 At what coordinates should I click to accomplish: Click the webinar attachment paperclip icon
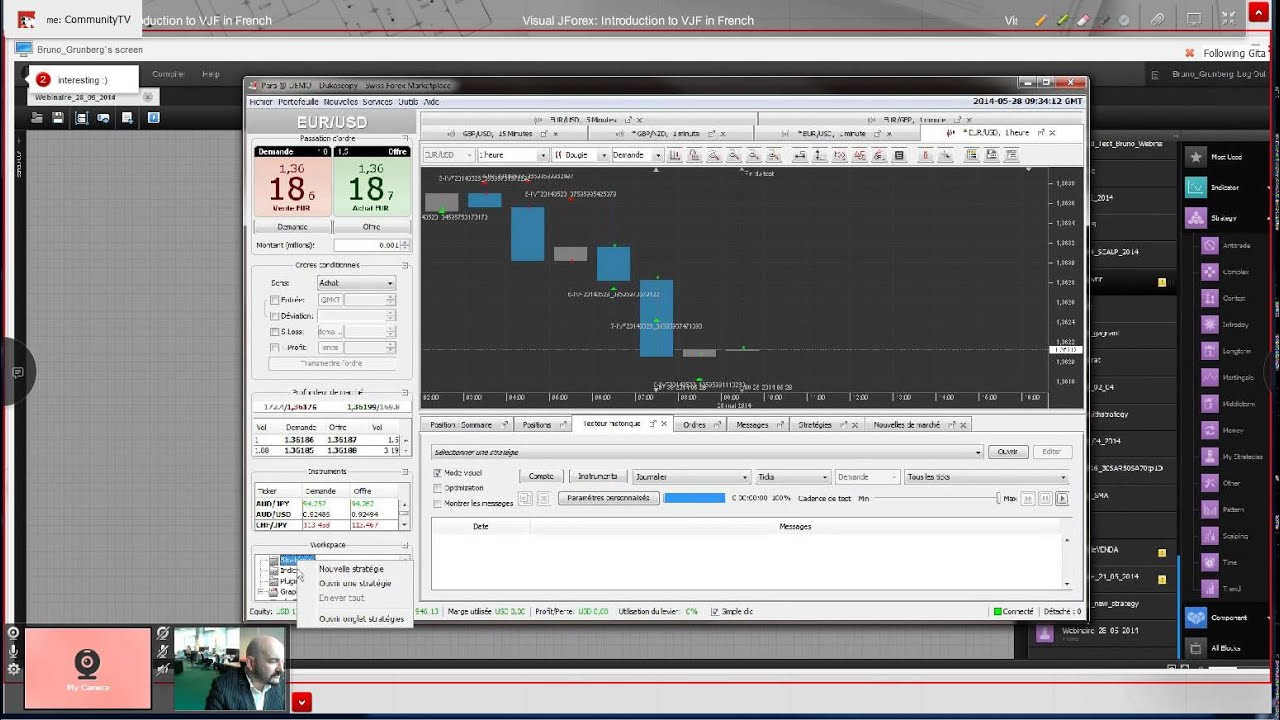click(1157, 20)
